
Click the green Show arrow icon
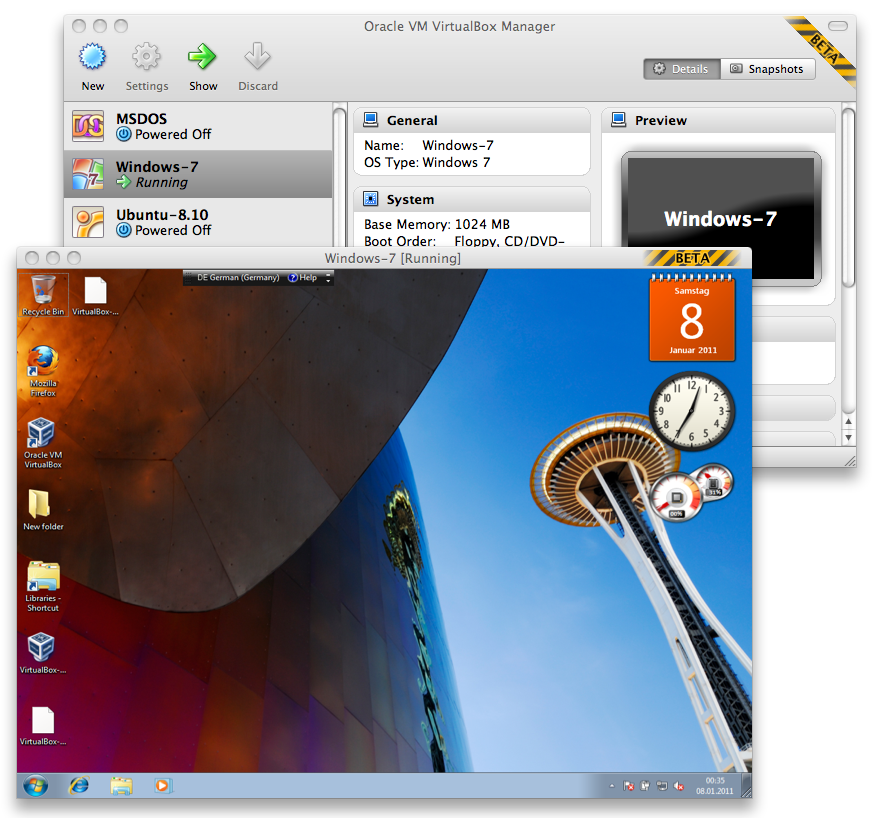[x=202, y=56]
